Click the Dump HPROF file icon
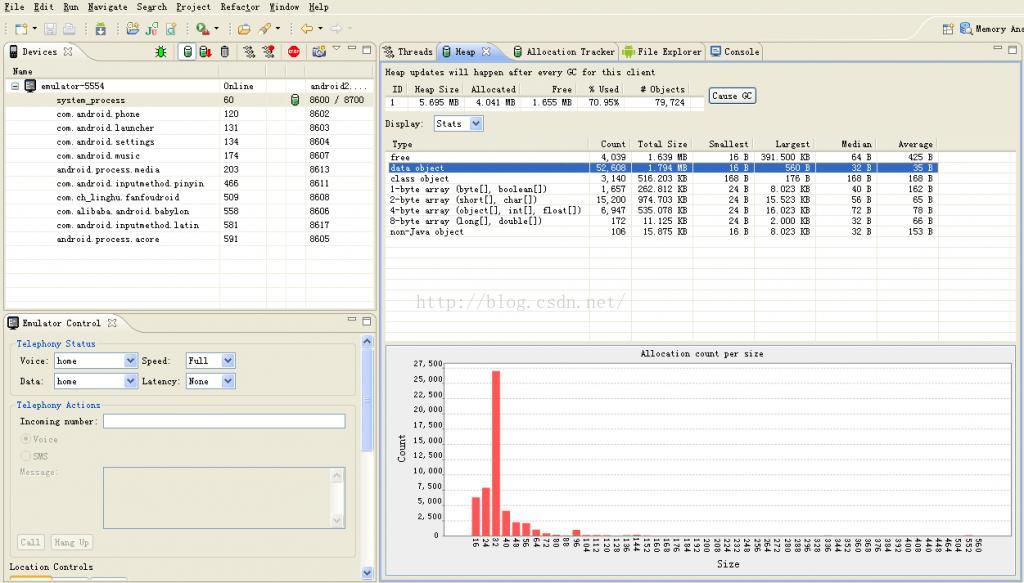Viewport: 1024px width, 583px height. click(x=205, y=52)
